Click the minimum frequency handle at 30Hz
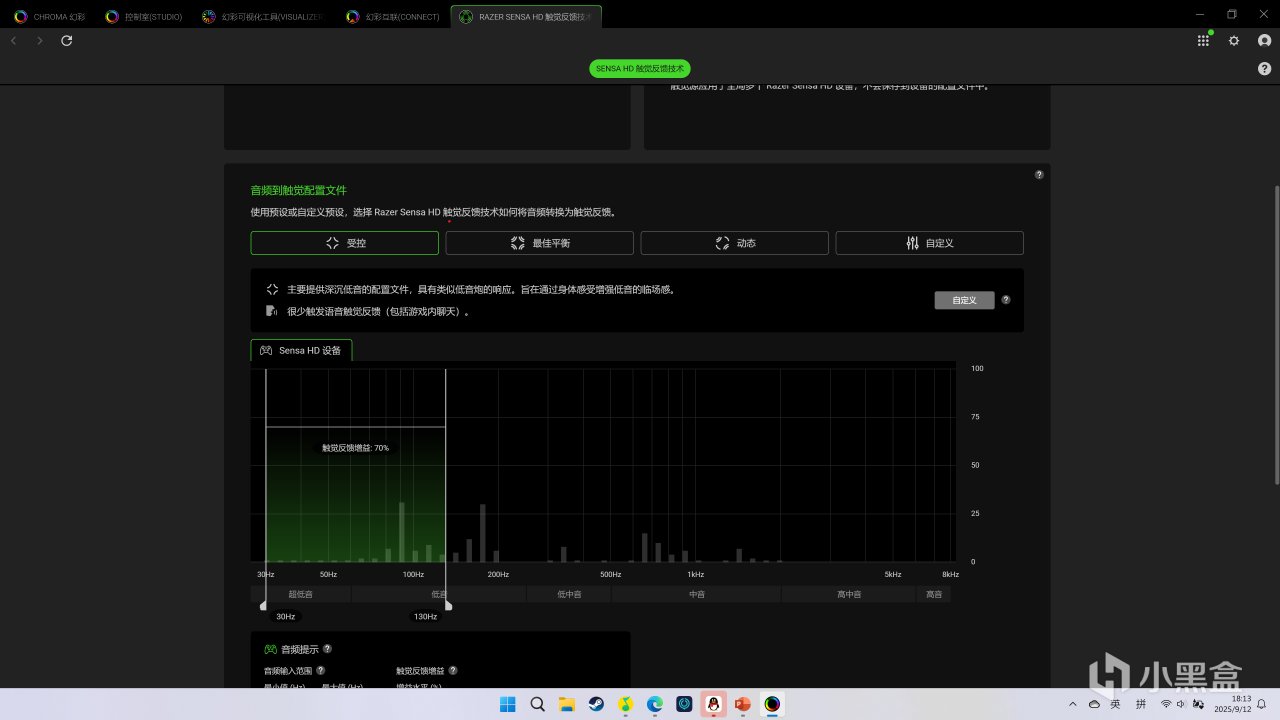The image size is (1280, 720). tap(263, 605)
